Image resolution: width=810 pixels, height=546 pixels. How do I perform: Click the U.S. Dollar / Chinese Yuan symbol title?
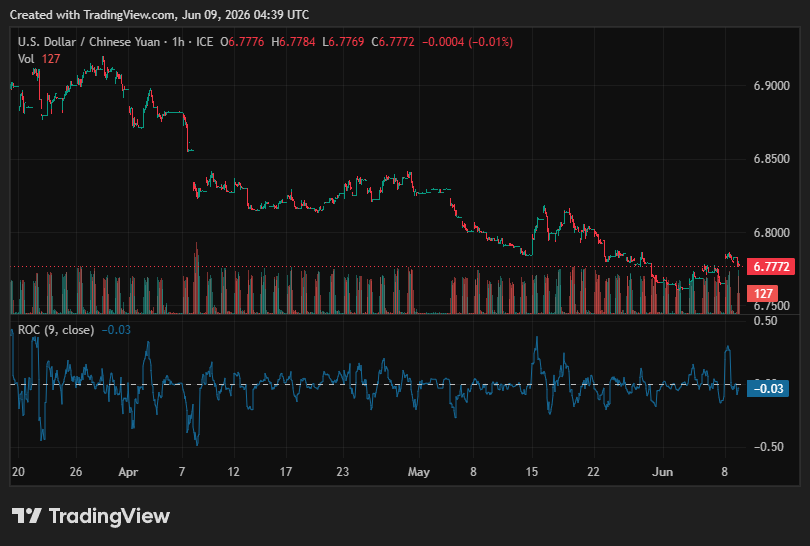click(x=89, y=42)
